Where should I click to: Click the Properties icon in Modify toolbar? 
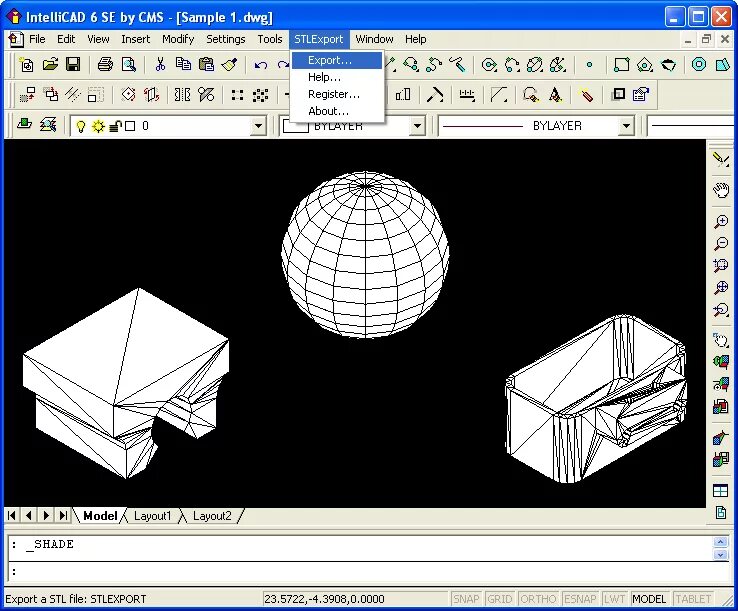(641, 95)
